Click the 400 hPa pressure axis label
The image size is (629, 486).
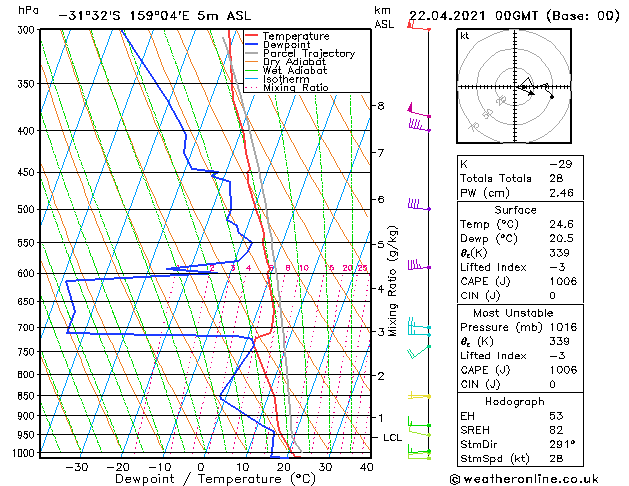coord(28,131)
